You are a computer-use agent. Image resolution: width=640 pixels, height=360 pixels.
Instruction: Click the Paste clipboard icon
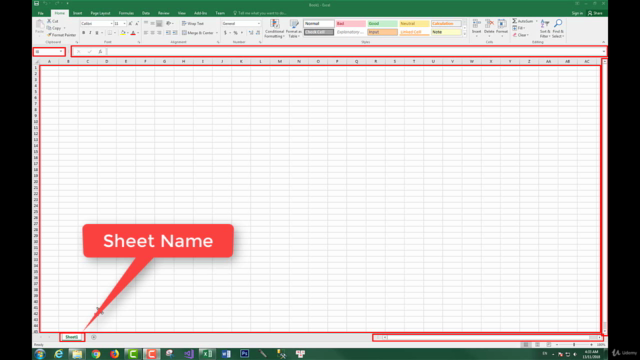coord(40,25)
